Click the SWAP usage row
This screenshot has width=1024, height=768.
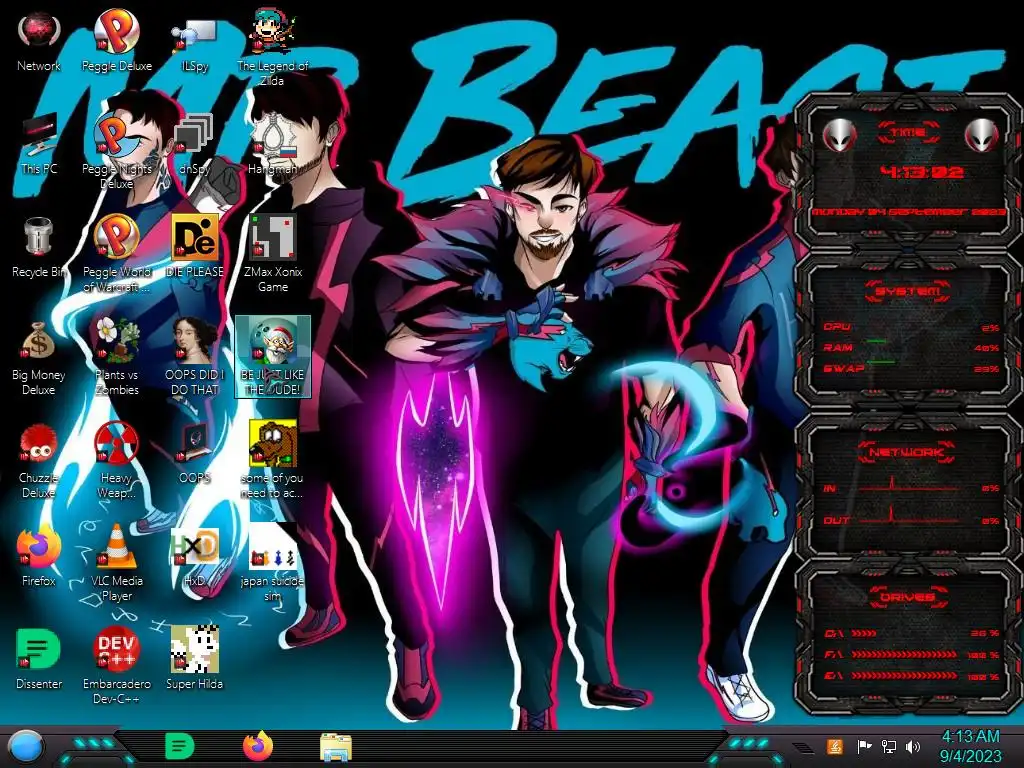911,368
